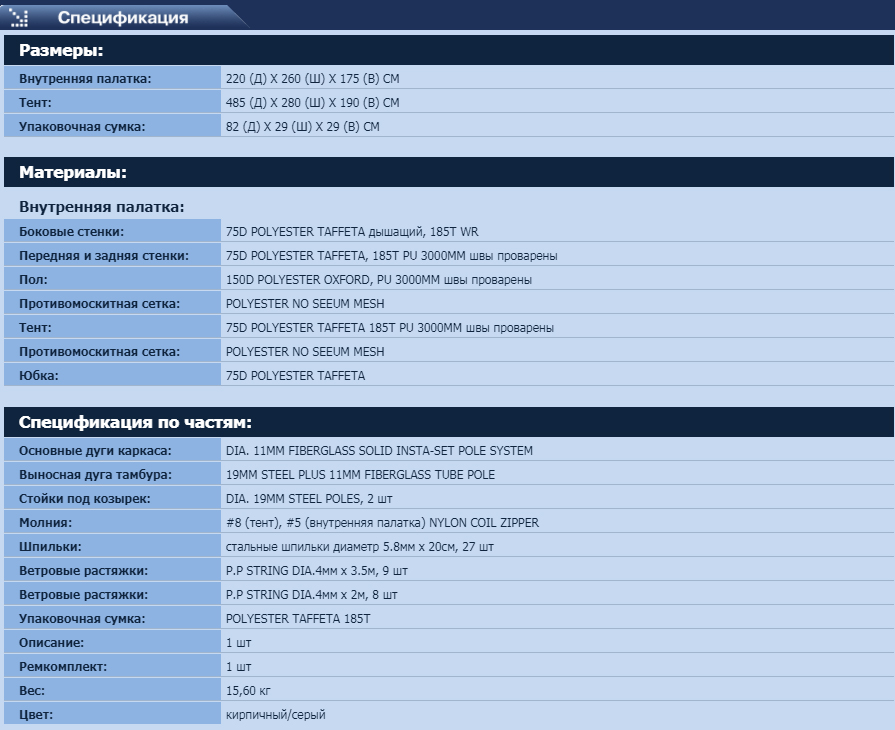The image size is (895, 730).
Task: Open the Спецификация tab
Action: 123,18
